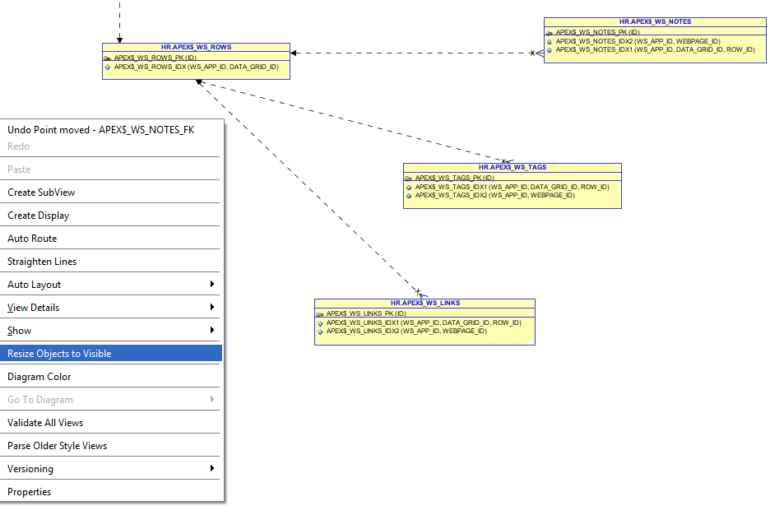This screenshot has width=770, height=515.
Task: Select the HR.APEX$_WS_TAGS table title
Action: point(512,167)
